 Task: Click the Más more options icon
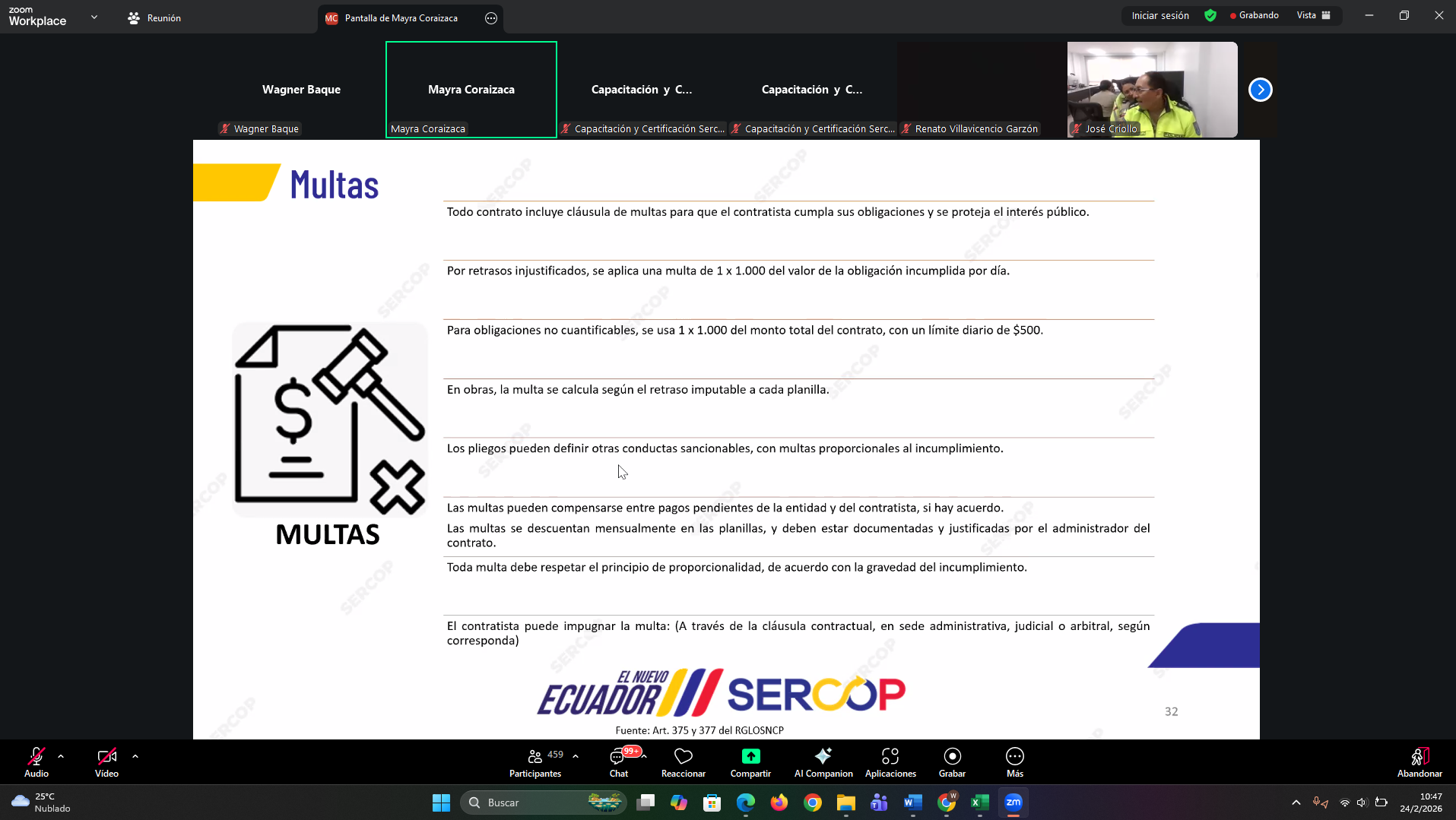[x=1014, y=756]
